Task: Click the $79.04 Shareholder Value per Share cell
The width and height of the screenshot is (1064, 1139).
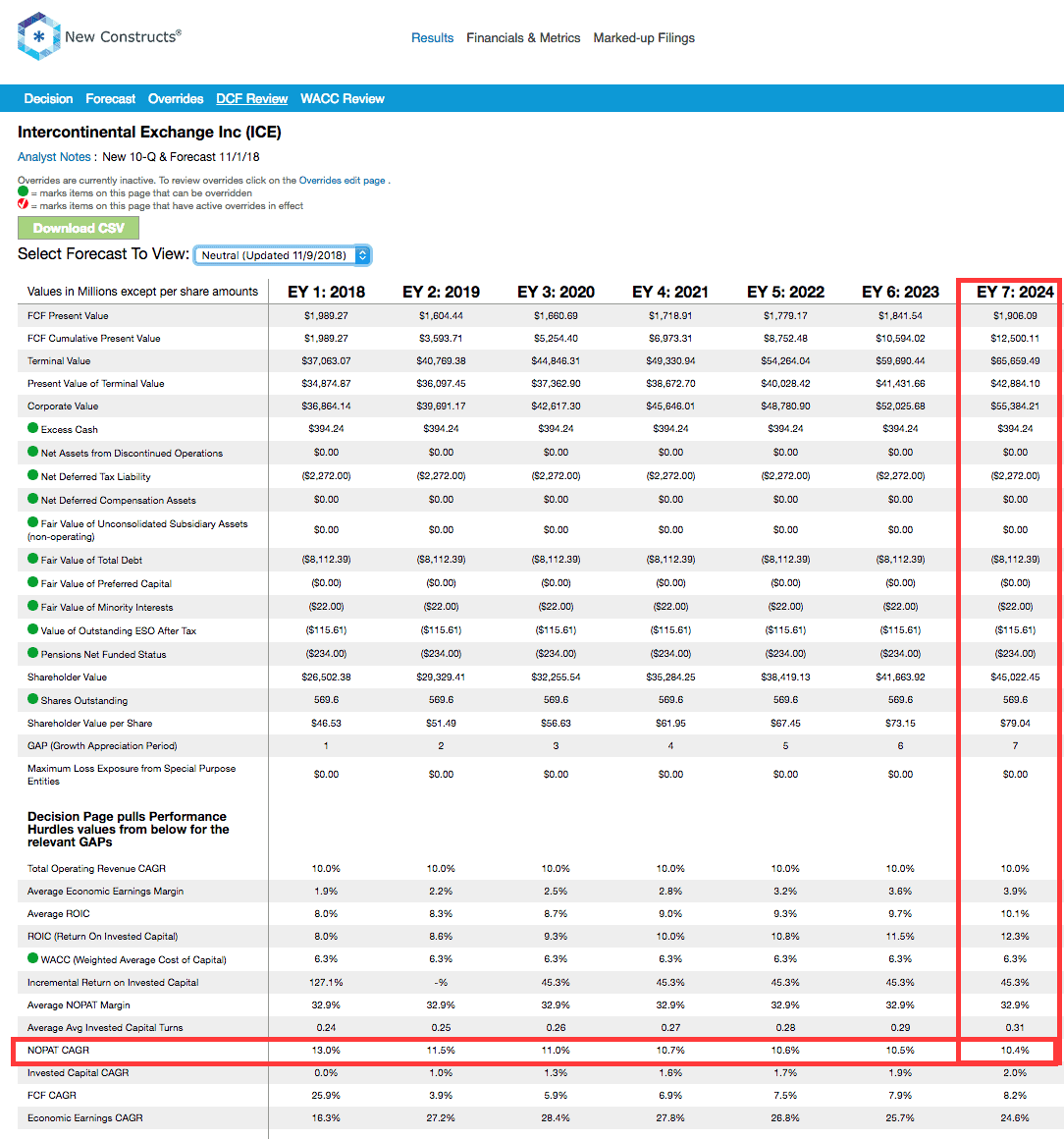Action: pos(1015,724)
